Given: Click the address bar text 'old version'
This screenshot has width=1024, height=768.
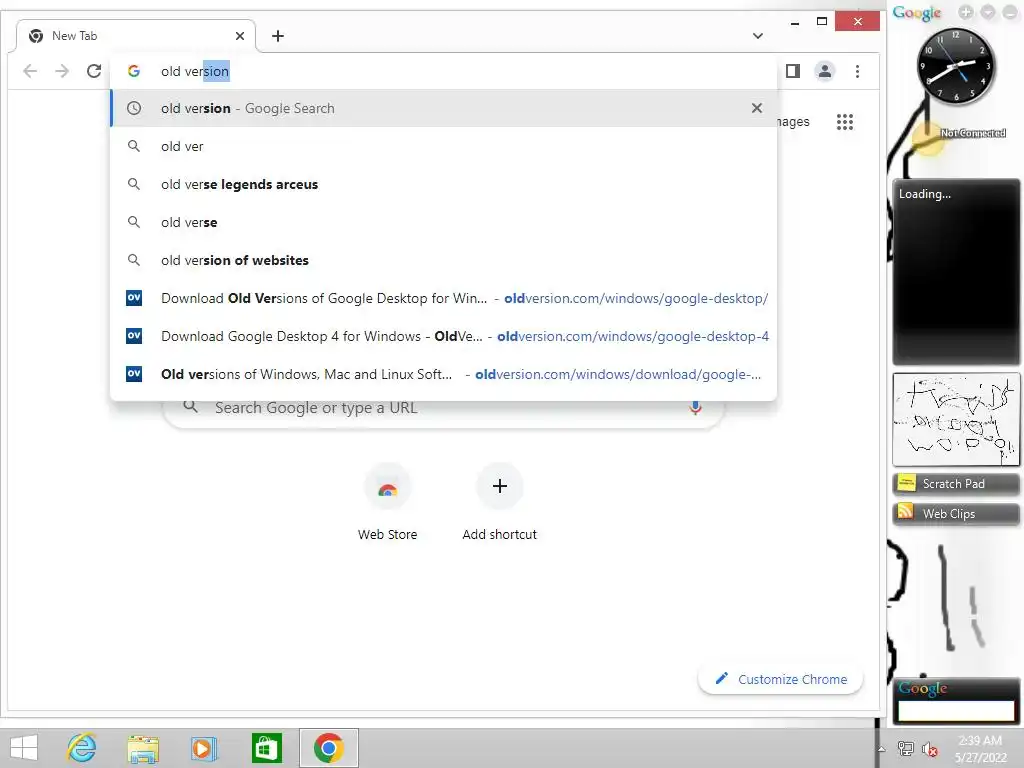Looking at the screenshot, I should pyautogui.click(x=195, y=71).
